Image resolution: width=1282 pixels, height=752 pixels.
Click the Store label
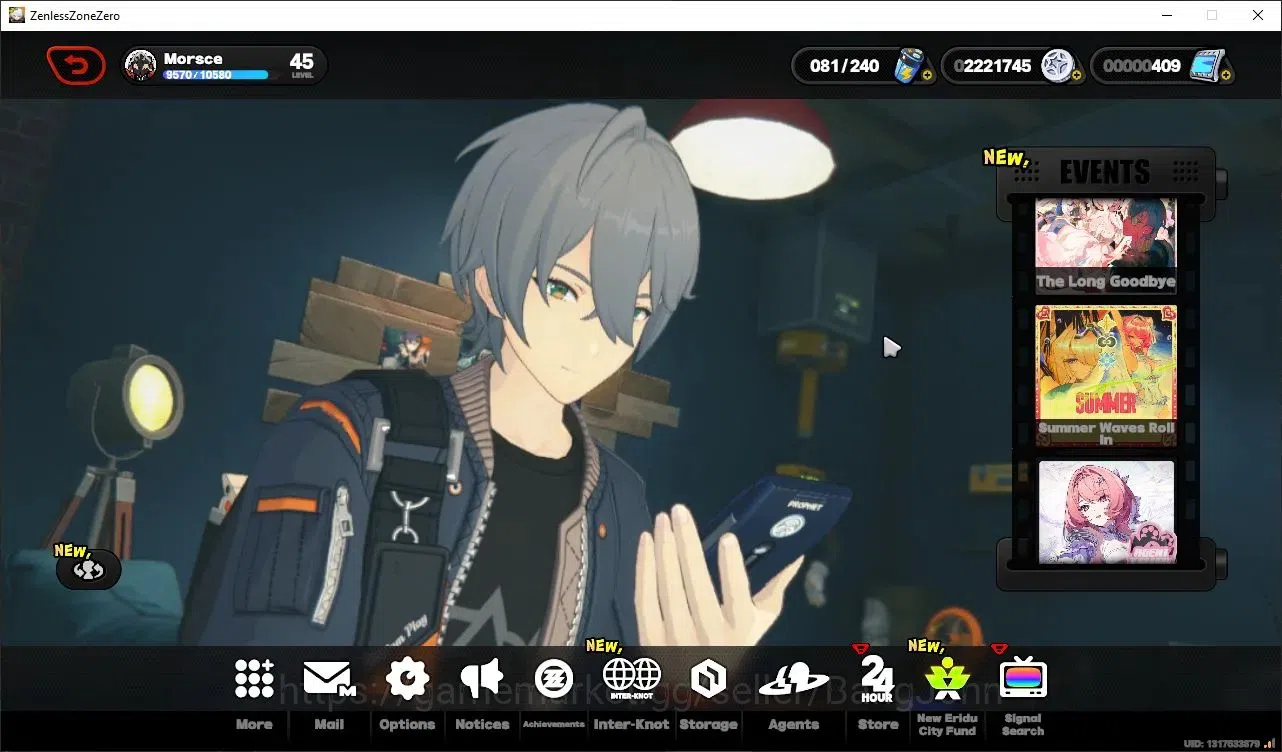tap(877, 724)
